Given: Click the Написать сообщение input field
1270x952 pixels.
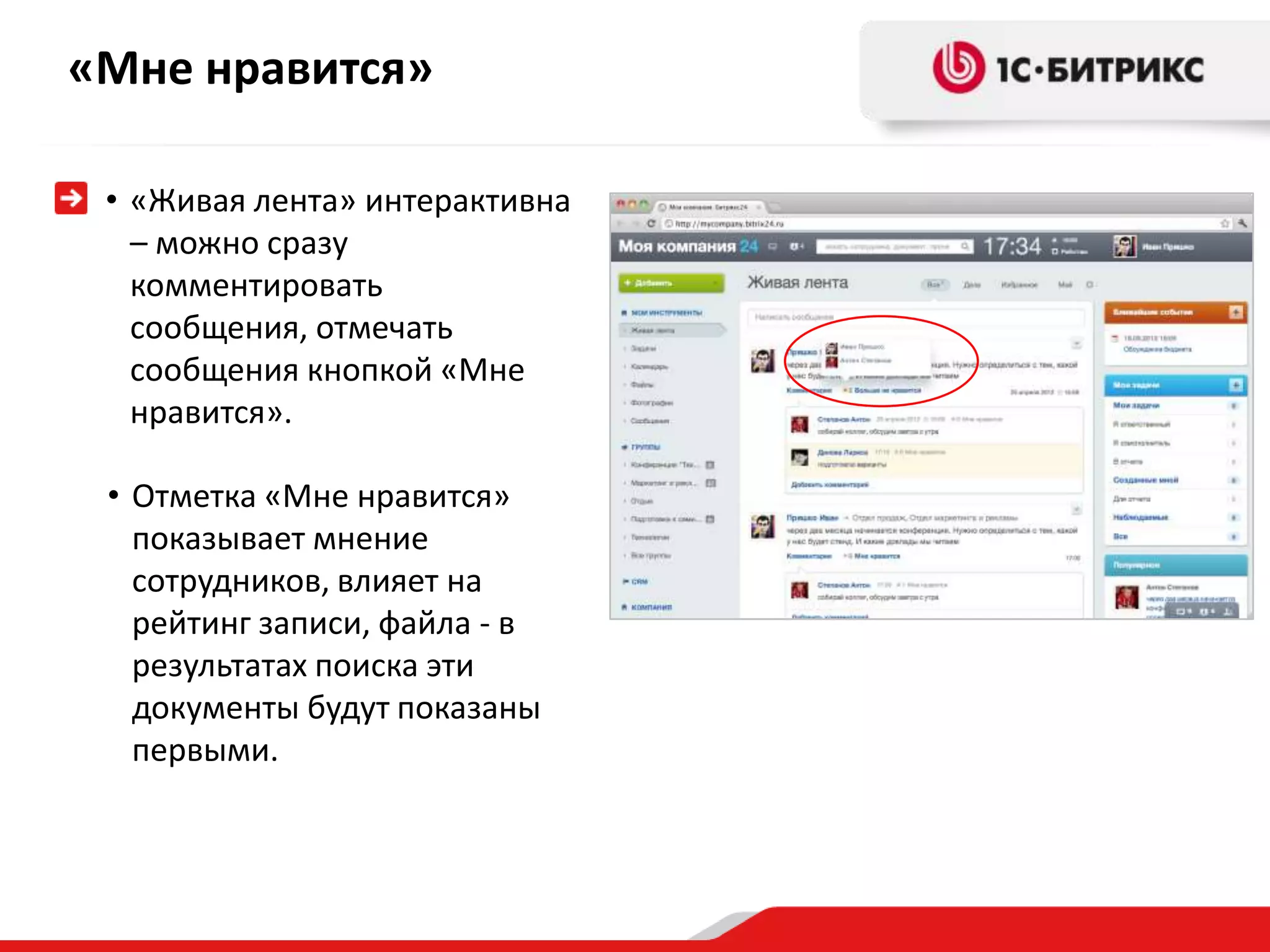Looking at the screenshot, I should pyautogui.click(x=915, y=317).
